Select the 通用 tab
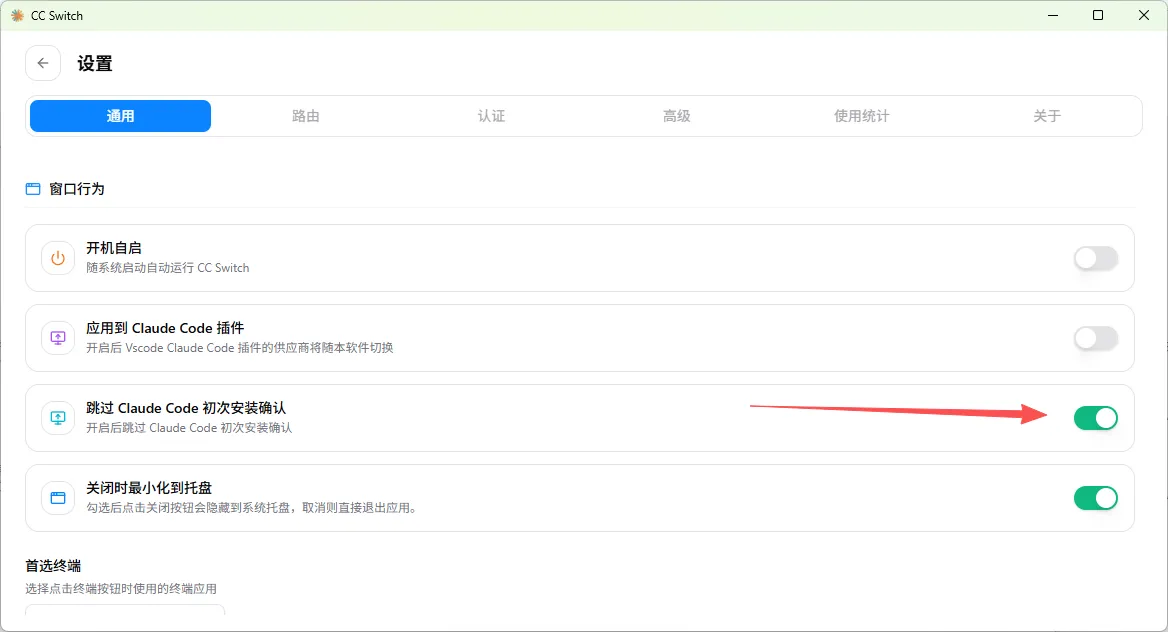 coord(120,116)
